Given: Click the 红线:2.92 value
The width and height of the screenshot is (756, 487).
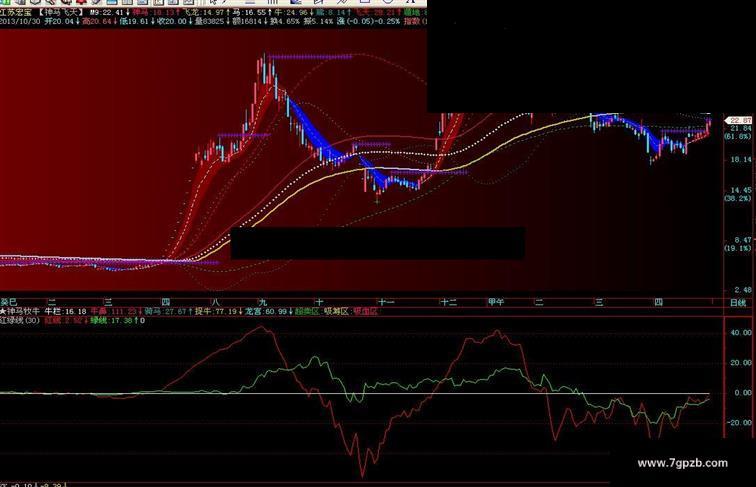Looking at the screenshot, I should [x=63, y=320].
